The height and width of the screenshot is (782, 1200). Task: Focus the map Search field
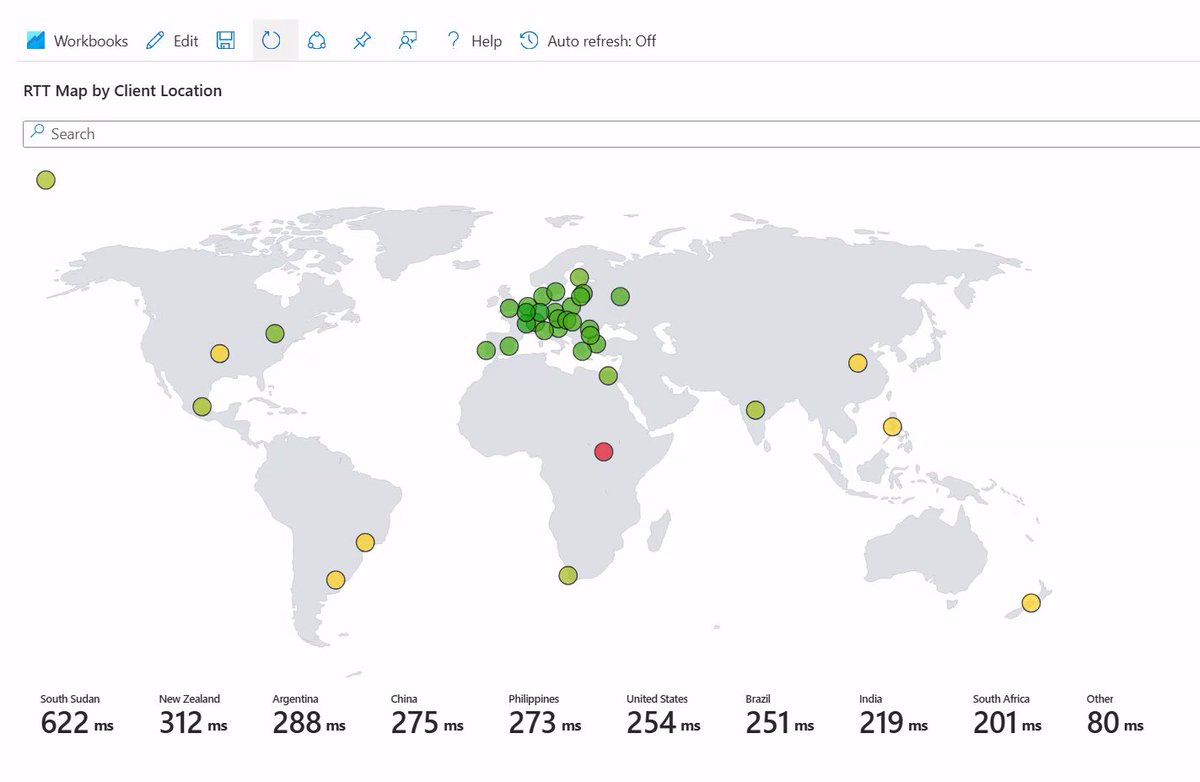611,134
